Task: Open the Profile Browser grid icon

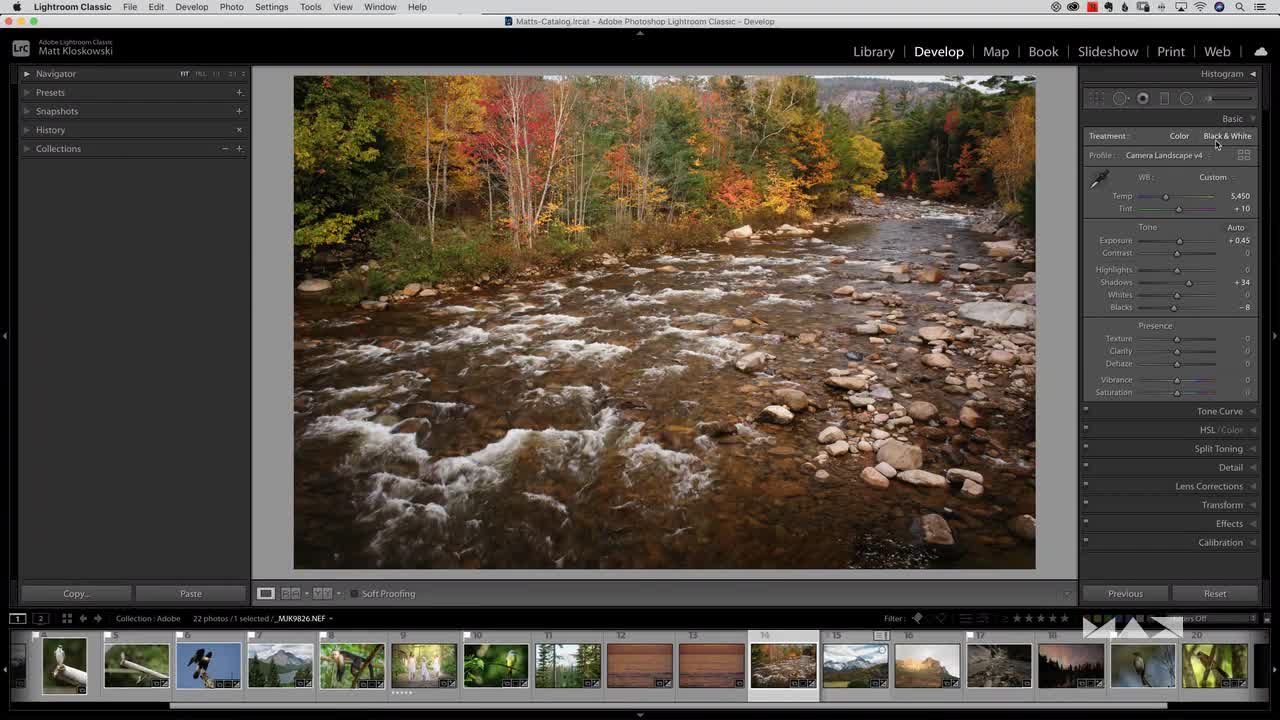Action: pos(1244,155)
